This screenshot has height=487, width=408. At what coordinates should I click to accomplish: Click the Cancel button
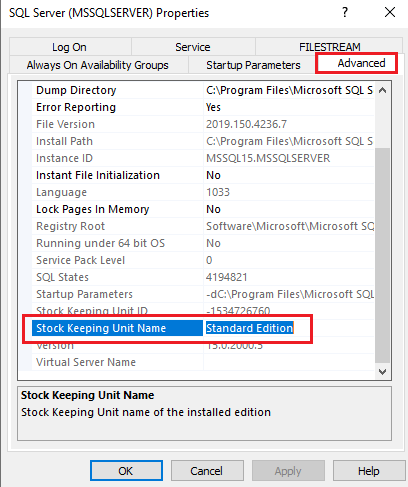207,471
